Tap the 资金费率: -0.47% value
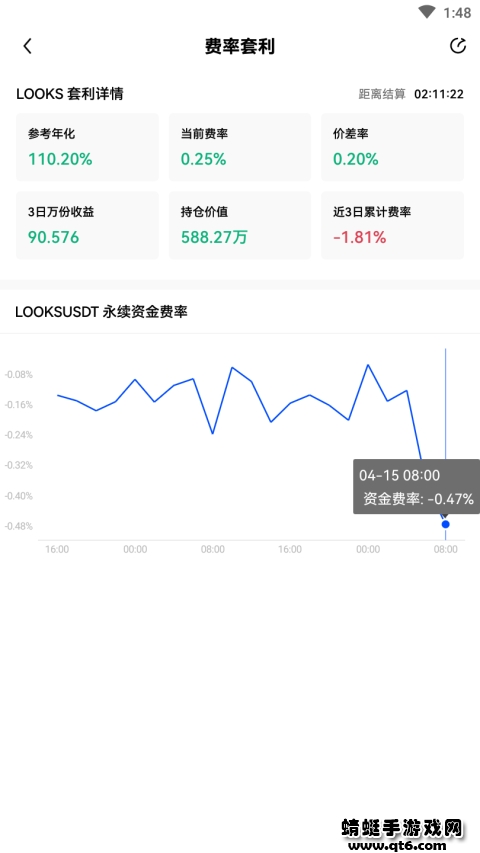This screenshot has width=480, height=853. click(x=419, y=499)
